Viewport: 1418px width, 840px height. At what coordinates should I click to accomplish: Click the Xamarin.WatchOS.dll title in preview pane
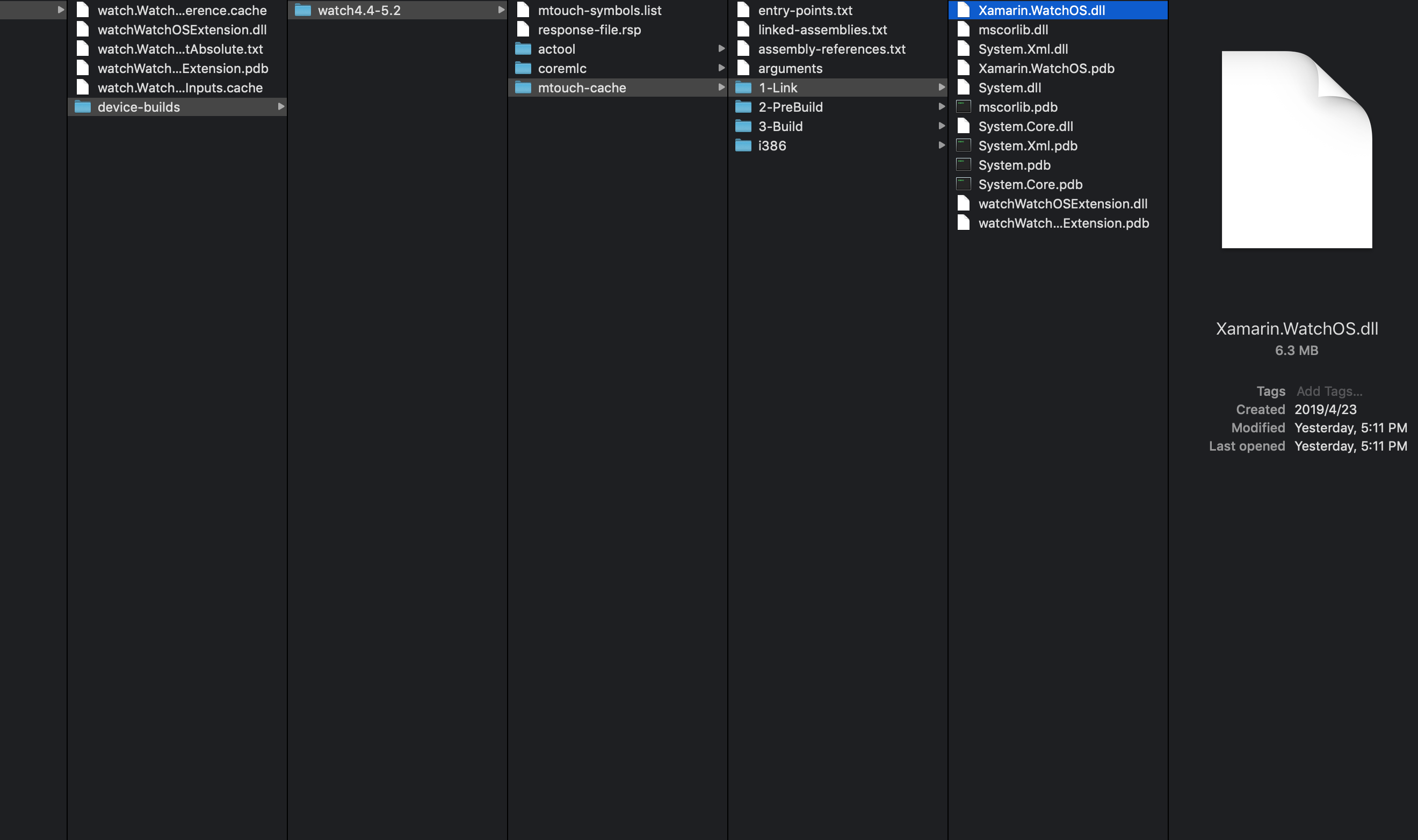click(x=1297, y=329)
